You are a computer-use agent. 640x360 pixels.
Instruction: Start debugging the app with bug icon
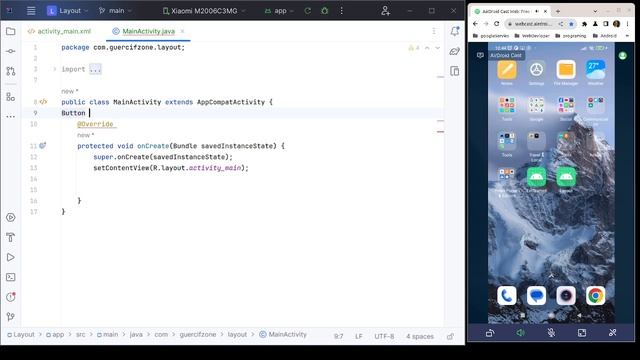point(324,11)
